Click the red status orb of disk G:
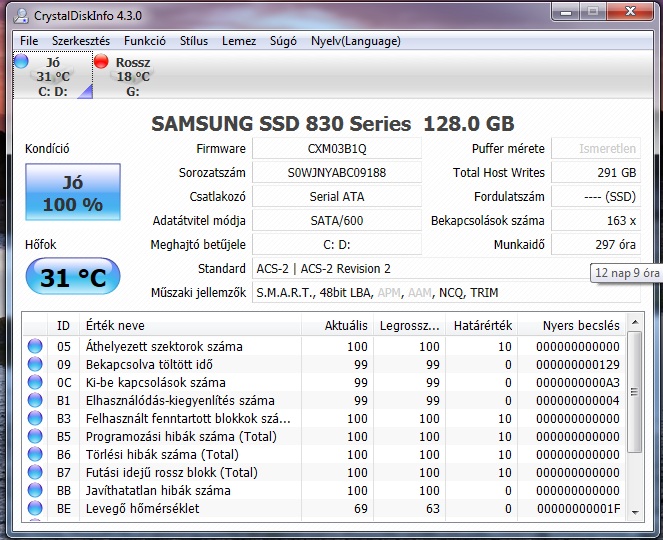 pyautogui.click(x=101, y=61)
